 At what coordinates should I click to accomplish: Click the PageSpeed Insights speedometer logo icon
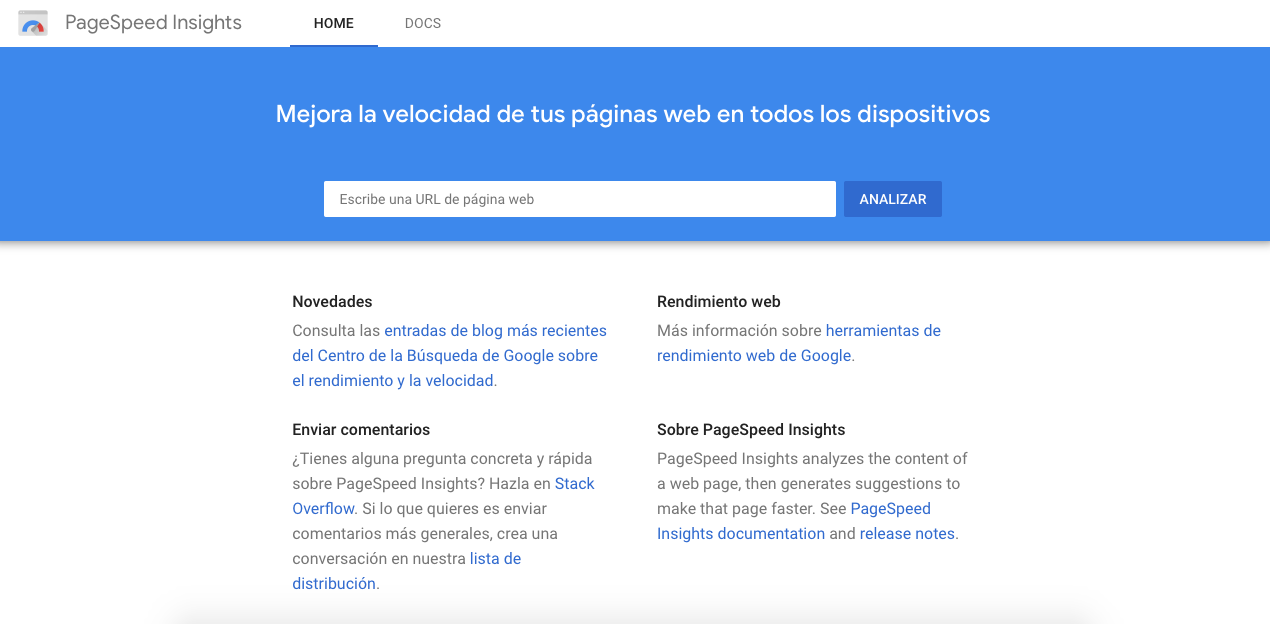pos(33,23)
